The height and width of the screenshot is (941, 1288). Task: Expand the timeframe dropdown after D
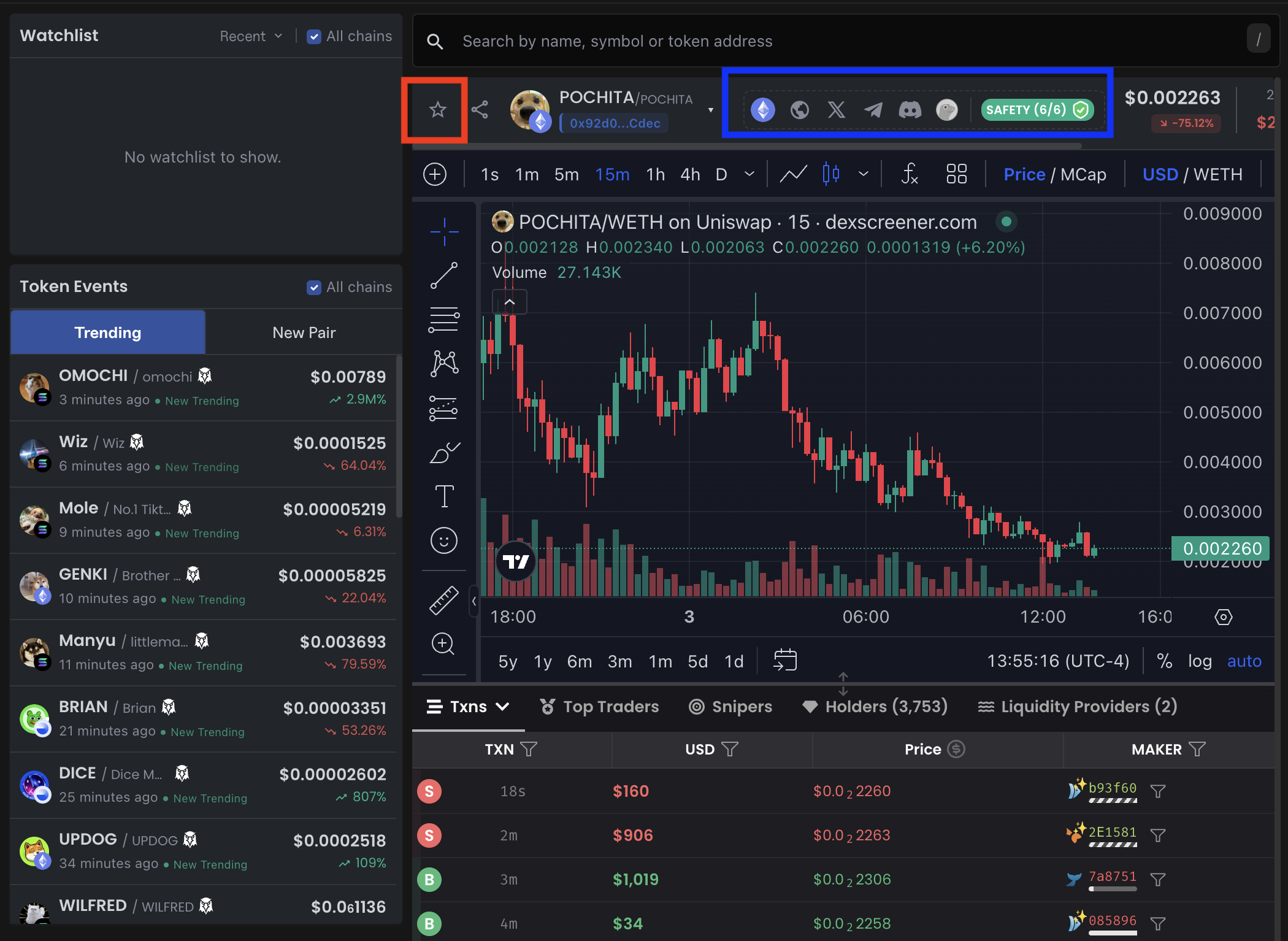749,174
